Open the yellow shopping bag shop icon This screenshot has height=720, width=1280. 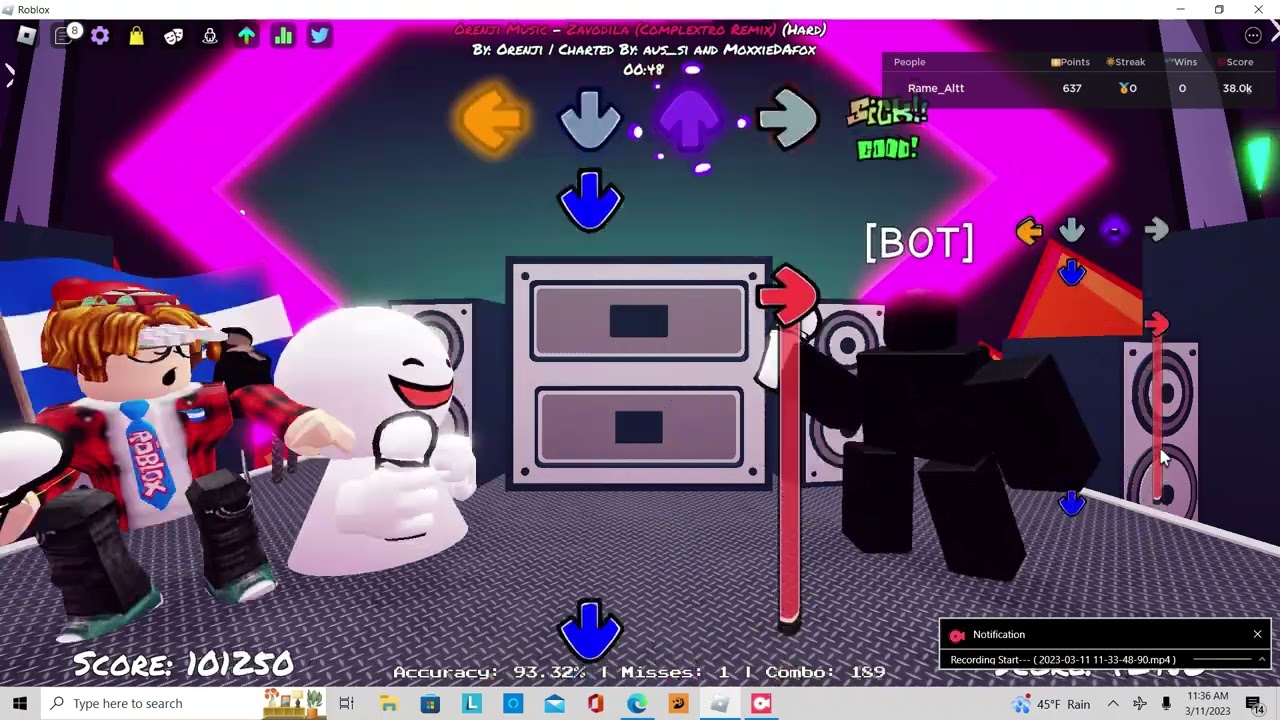click(137, 36)
